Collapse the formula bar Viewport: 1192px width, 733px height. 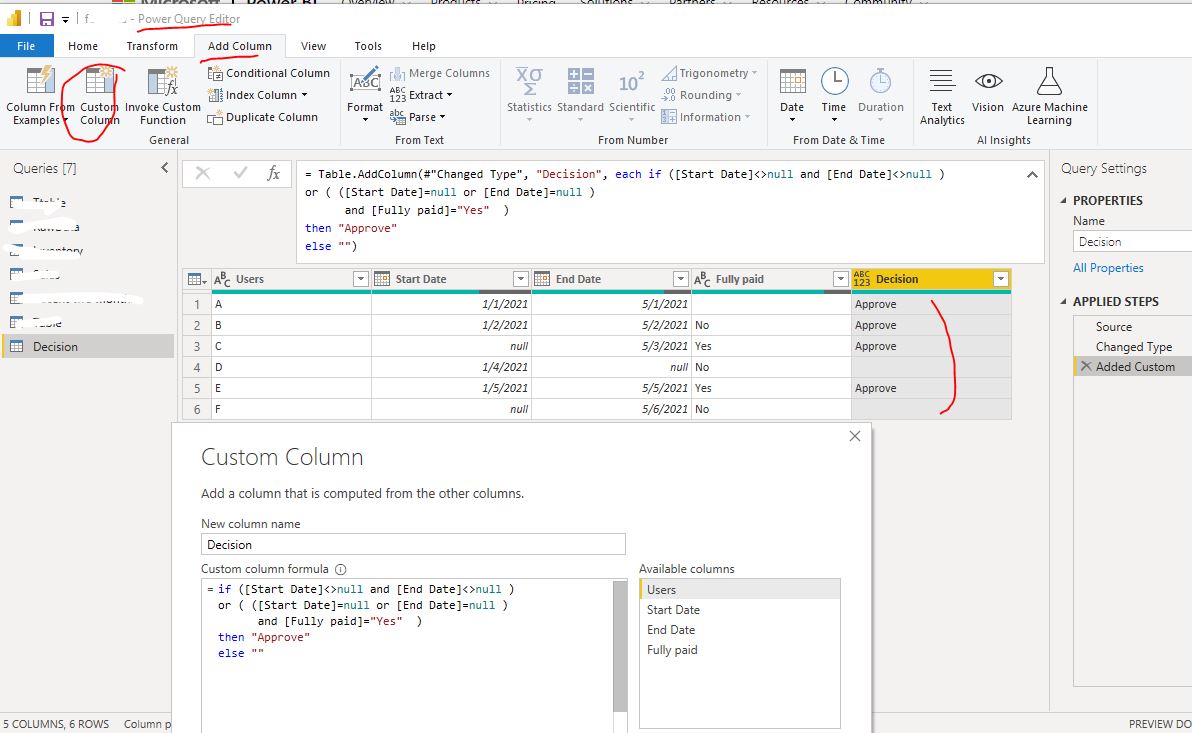click(1032, 175)
